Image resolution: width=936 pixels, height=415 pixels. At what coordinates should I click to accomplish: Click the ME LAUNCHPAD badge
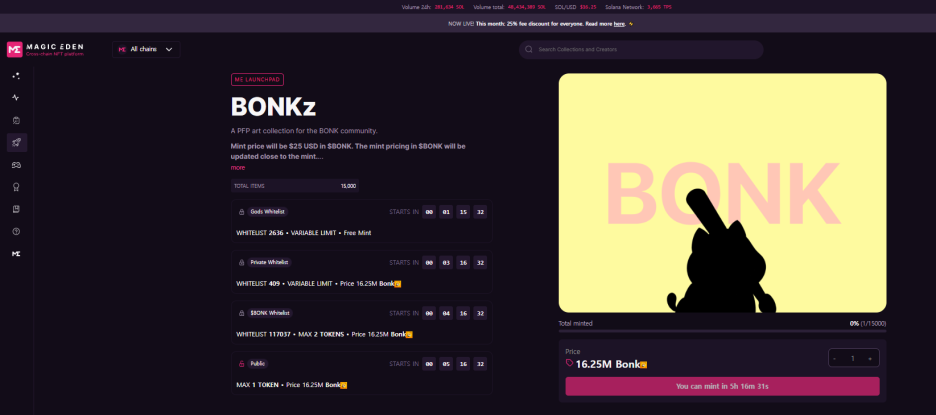point(257,79)
